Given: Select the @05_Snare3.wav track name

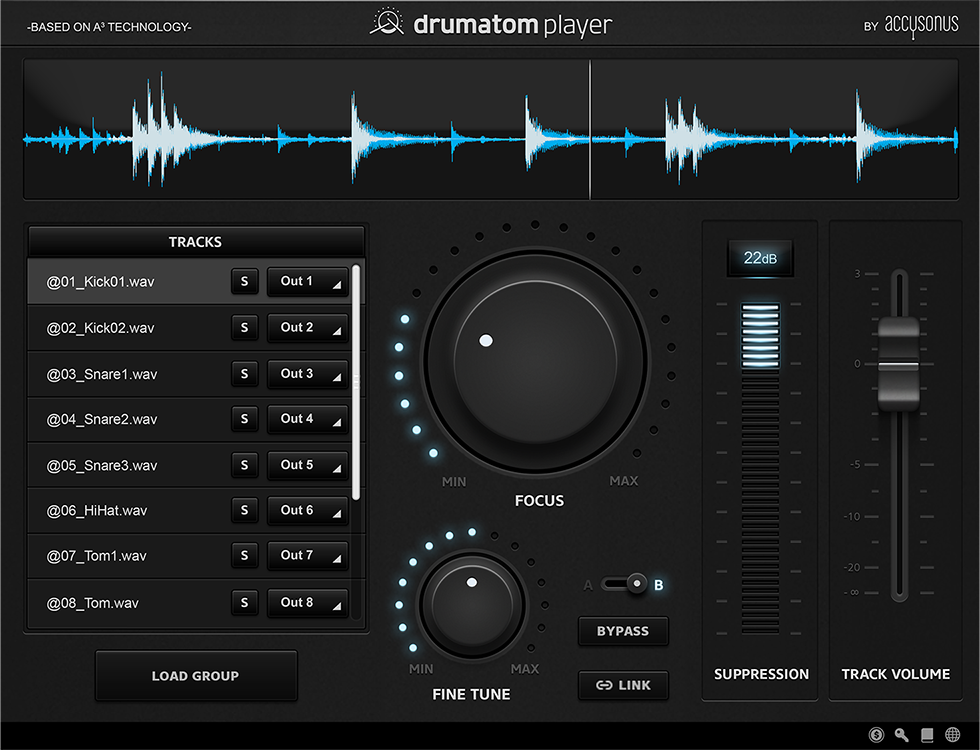Looking at the screenshot, I should tap(102, 466).
